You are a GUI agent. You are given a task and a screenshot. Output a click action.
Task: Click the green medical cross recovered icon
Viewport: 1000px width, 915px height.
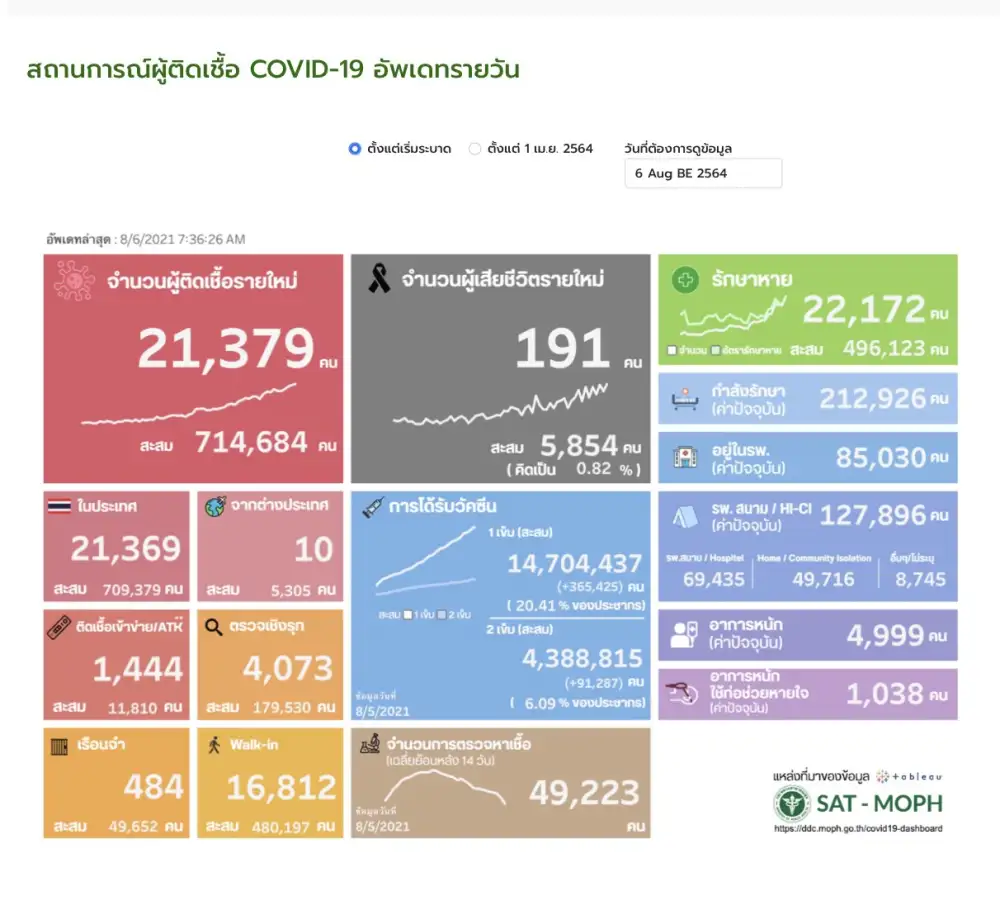click(x=686, y=281)
